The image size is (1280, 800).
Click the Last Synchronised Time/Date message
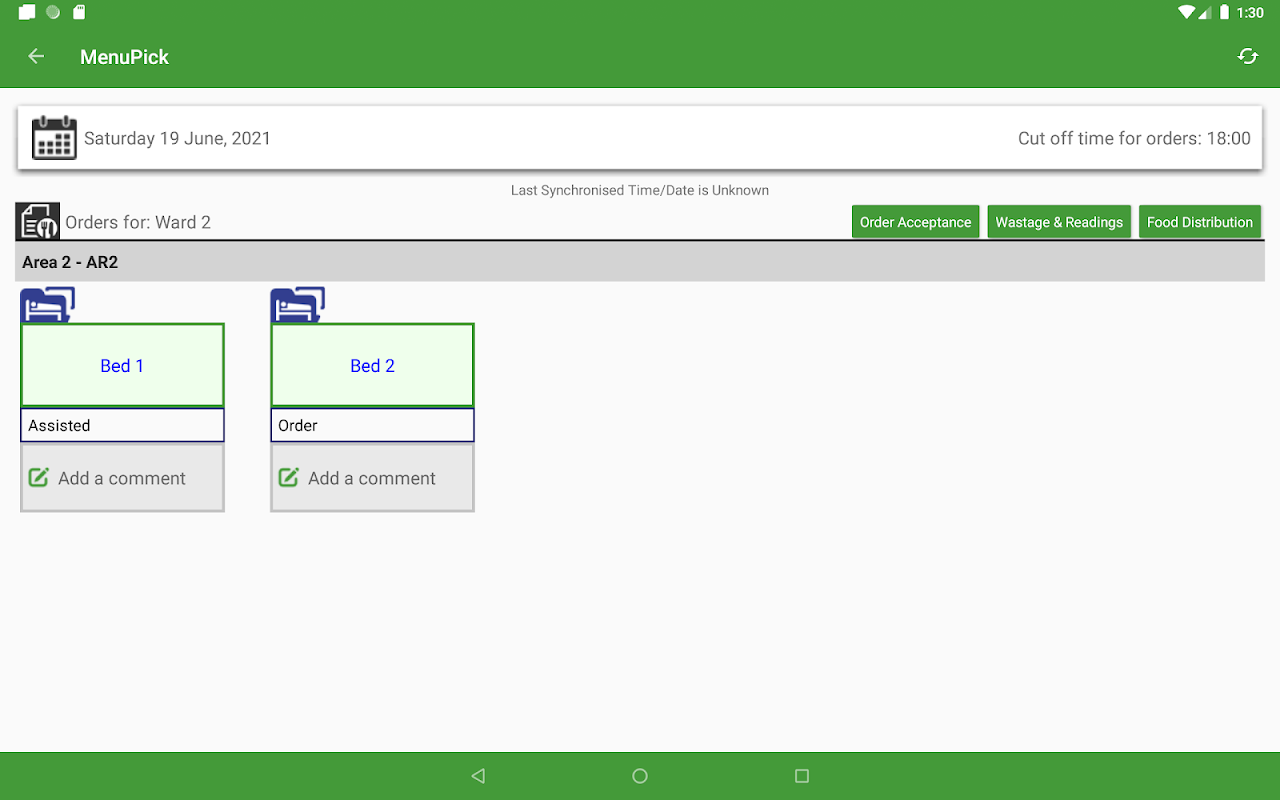[640, 190]
